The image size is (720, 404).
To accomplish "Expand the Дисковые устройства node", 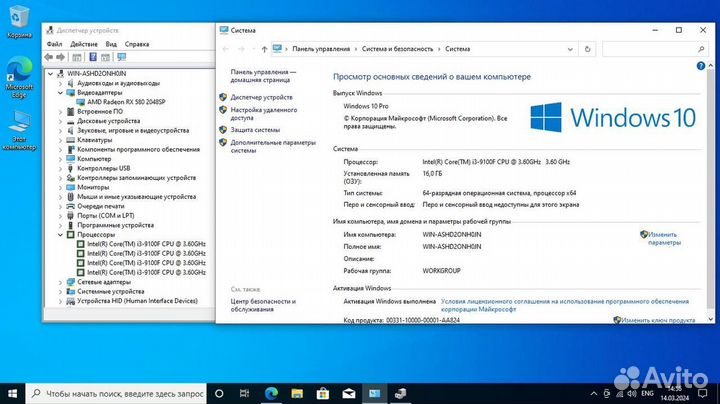I will (60, 121).
